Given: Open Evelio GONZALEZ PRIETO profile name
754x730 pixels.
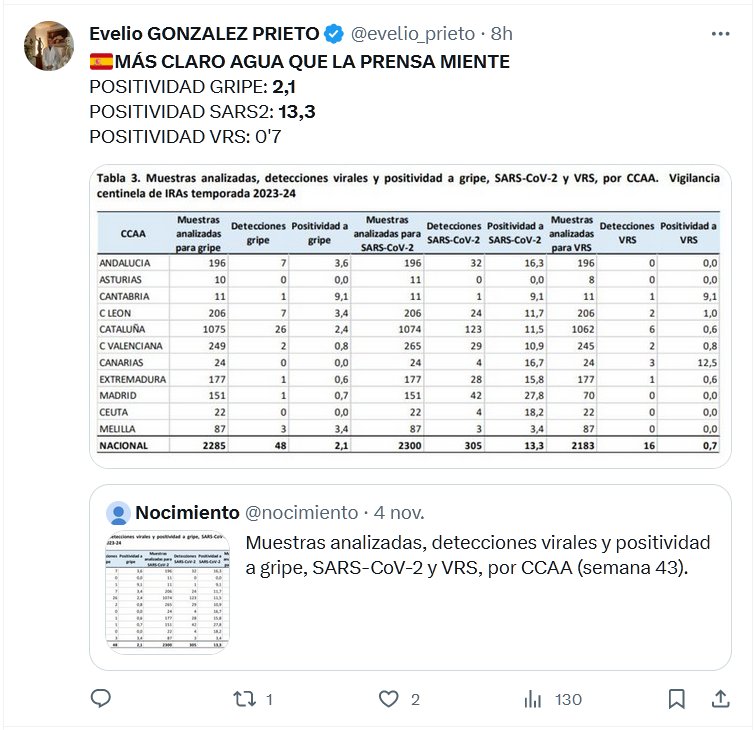Looking at the screenshot, I should click(x=203, y=35).
